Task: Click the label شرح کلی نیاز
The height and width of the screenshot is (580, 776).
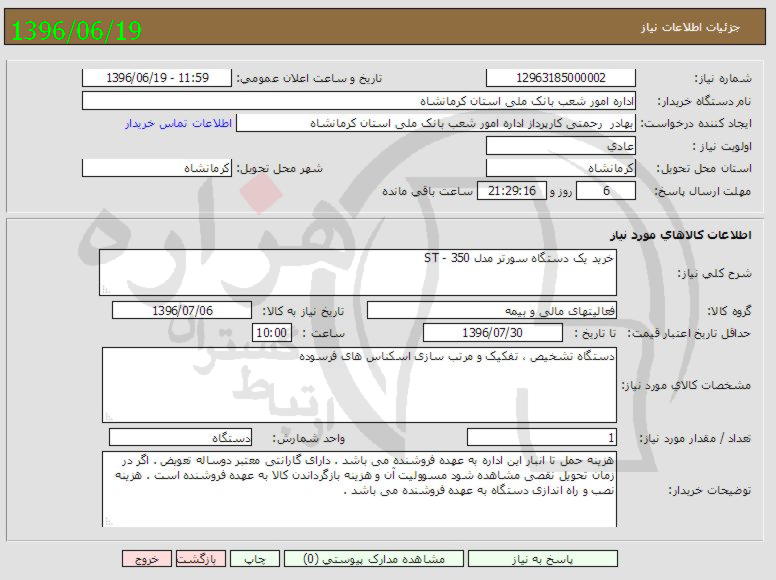Action: click(714, 273)
